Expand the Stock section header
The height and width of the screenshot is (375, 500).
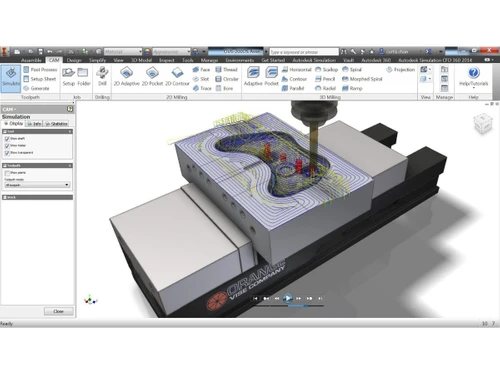37,197
